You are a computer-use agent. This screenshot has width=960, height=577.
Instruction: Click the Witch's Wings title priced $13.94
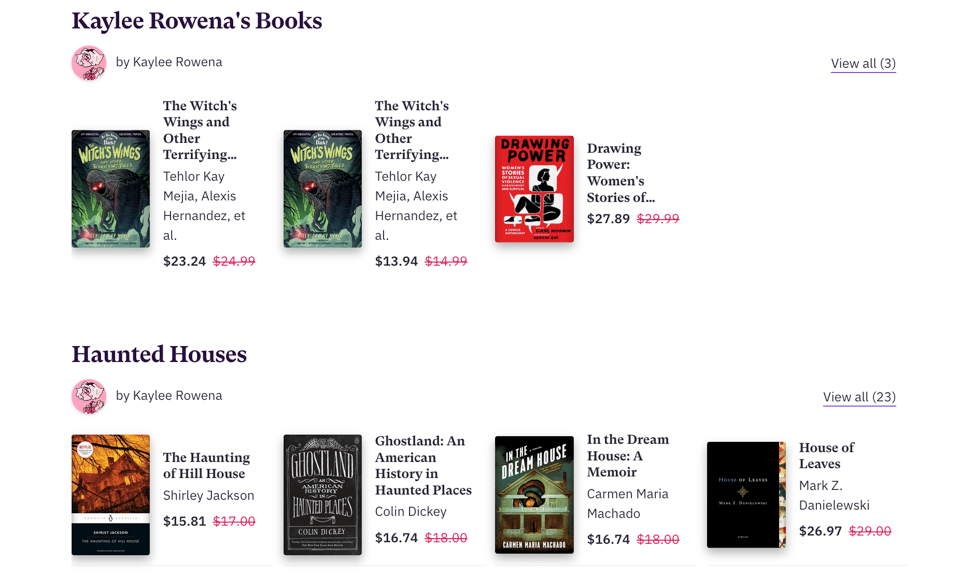click(x=412, y=130)
